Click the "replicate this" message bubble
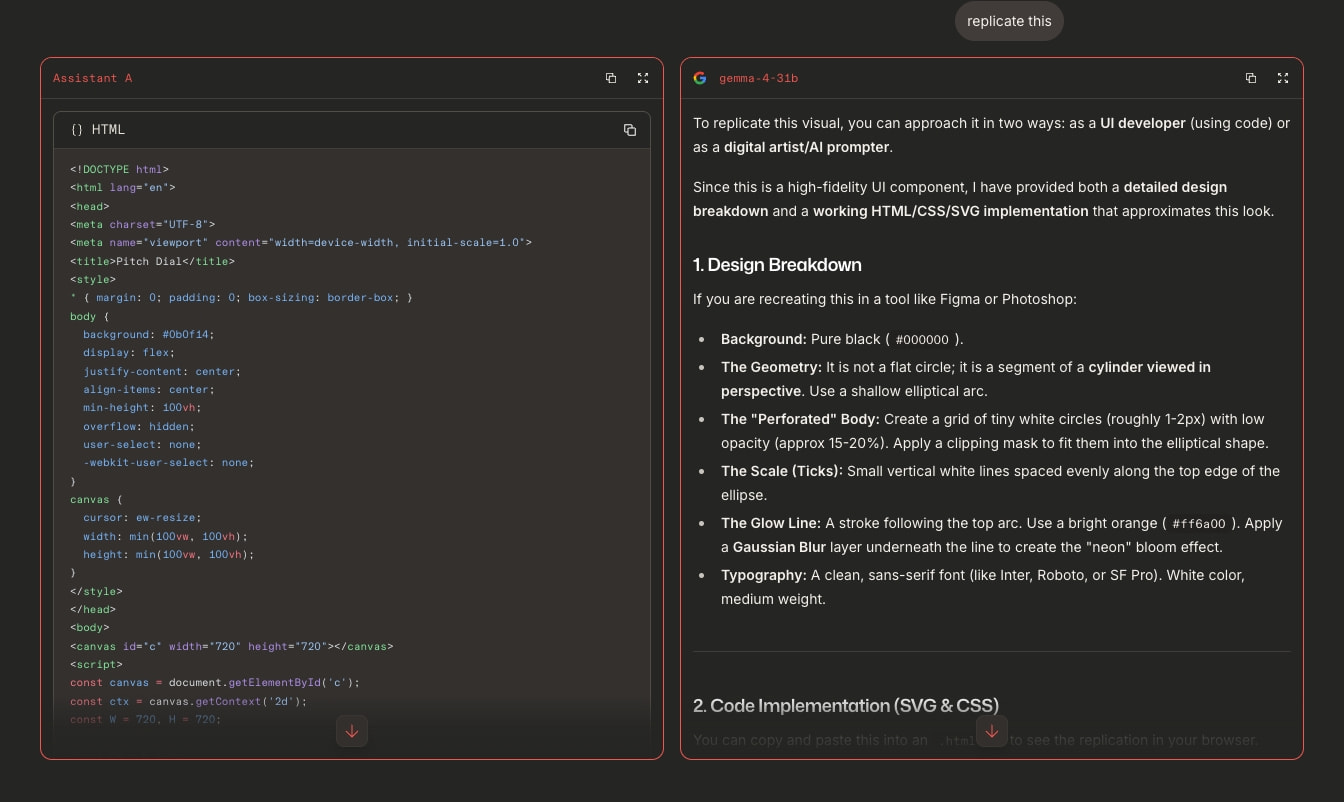The width and height of the screenshot is (1344, 802). (x=1010, y=21)
